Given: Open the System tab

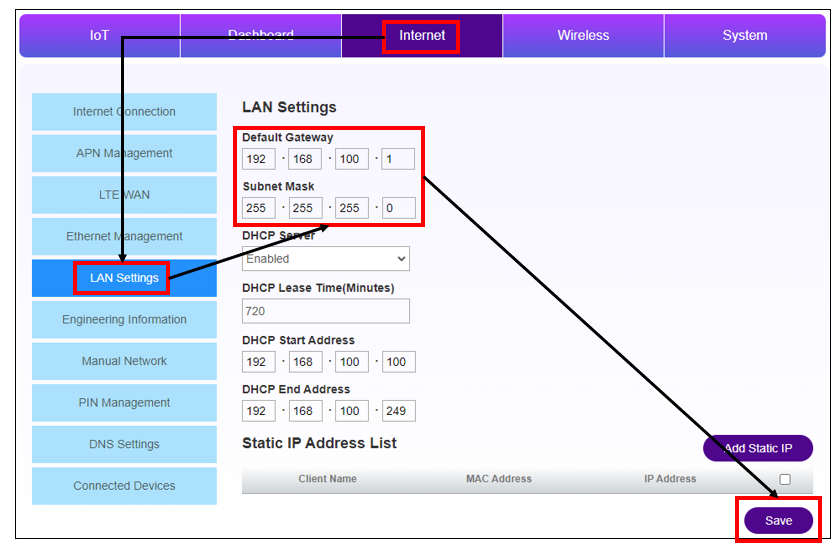Looking at the screenshot, I should click(744, 36).
